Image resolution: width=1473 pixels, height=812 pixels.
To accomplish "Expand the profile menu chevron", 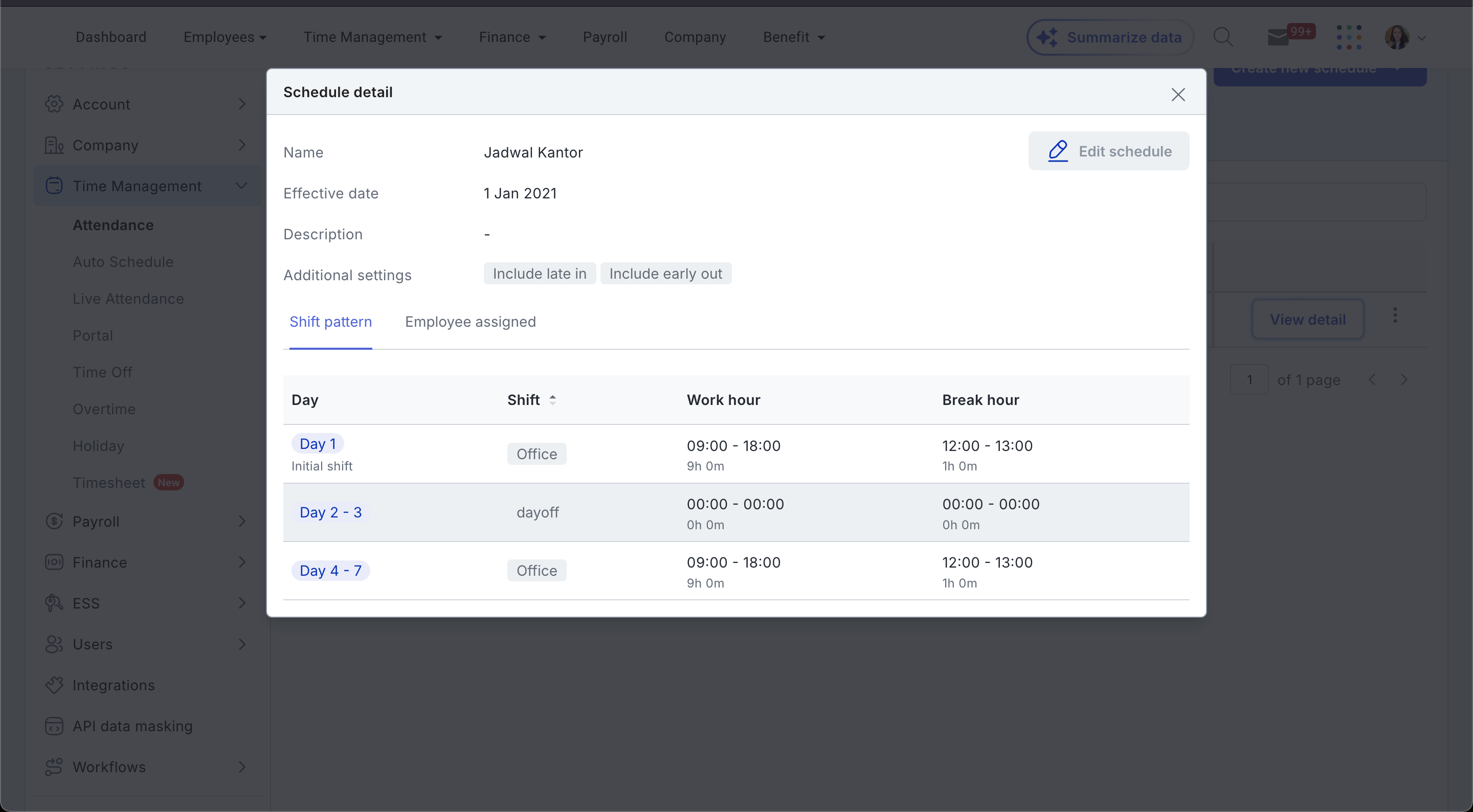I will tap(1421, 38).
